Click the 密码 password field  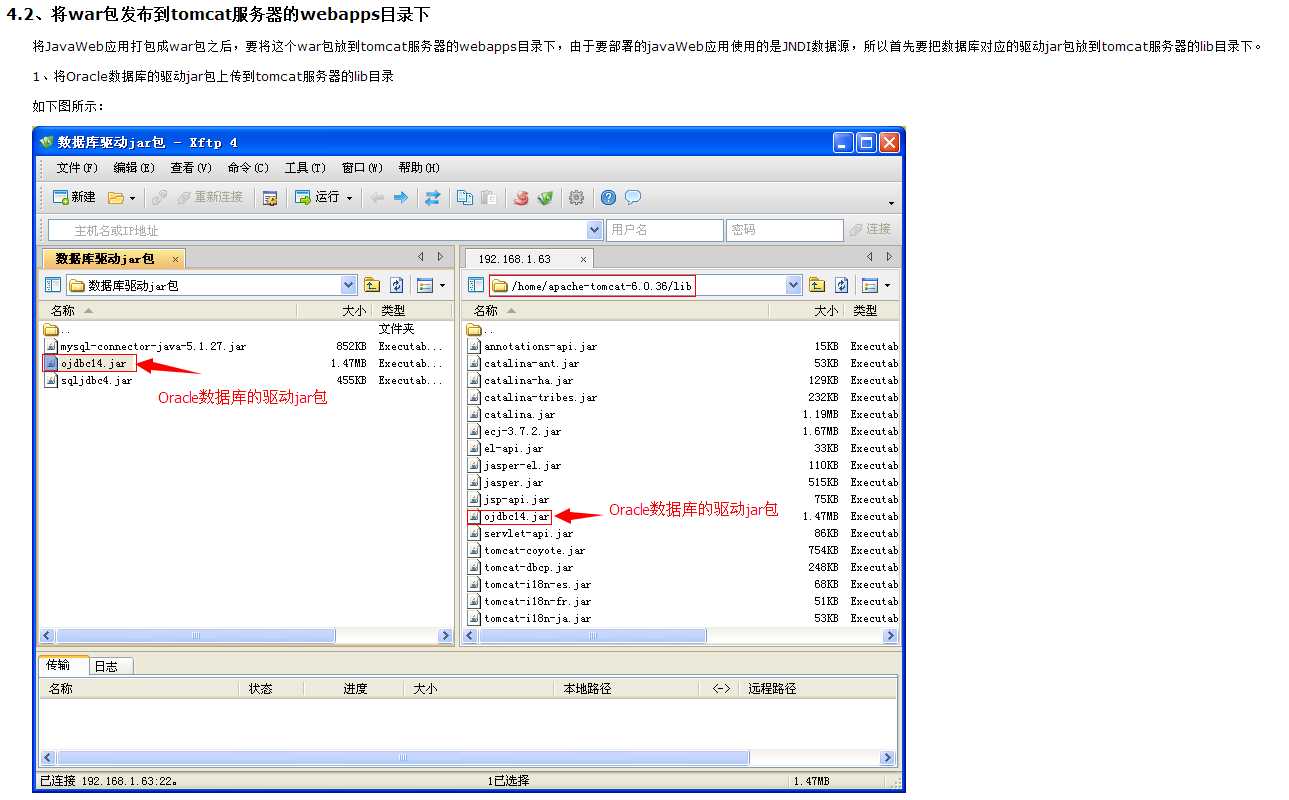(x=785, y=230)
